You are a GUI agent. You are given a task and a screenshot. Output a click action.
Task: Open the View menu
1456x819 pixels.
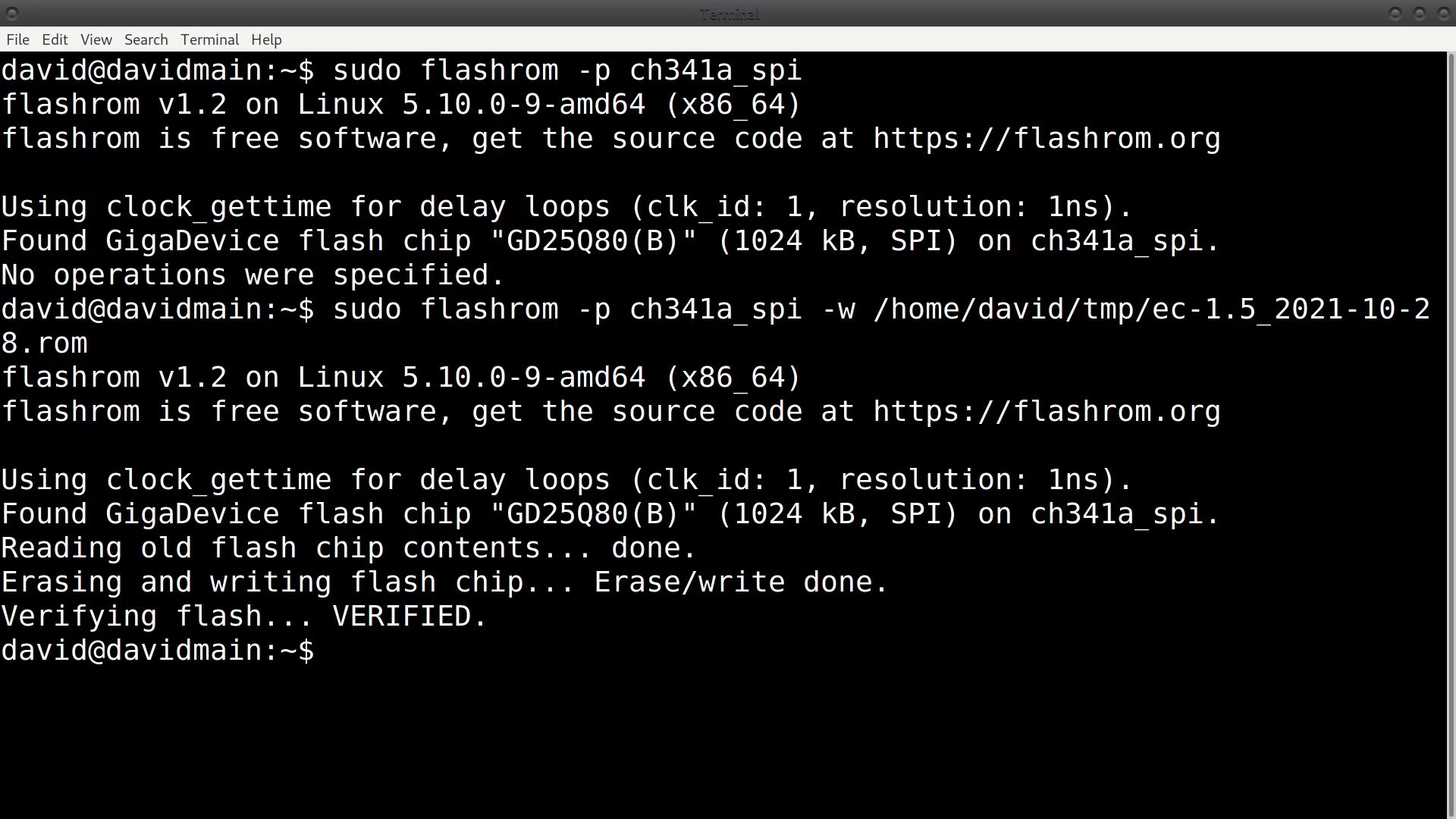pos(96,39)
